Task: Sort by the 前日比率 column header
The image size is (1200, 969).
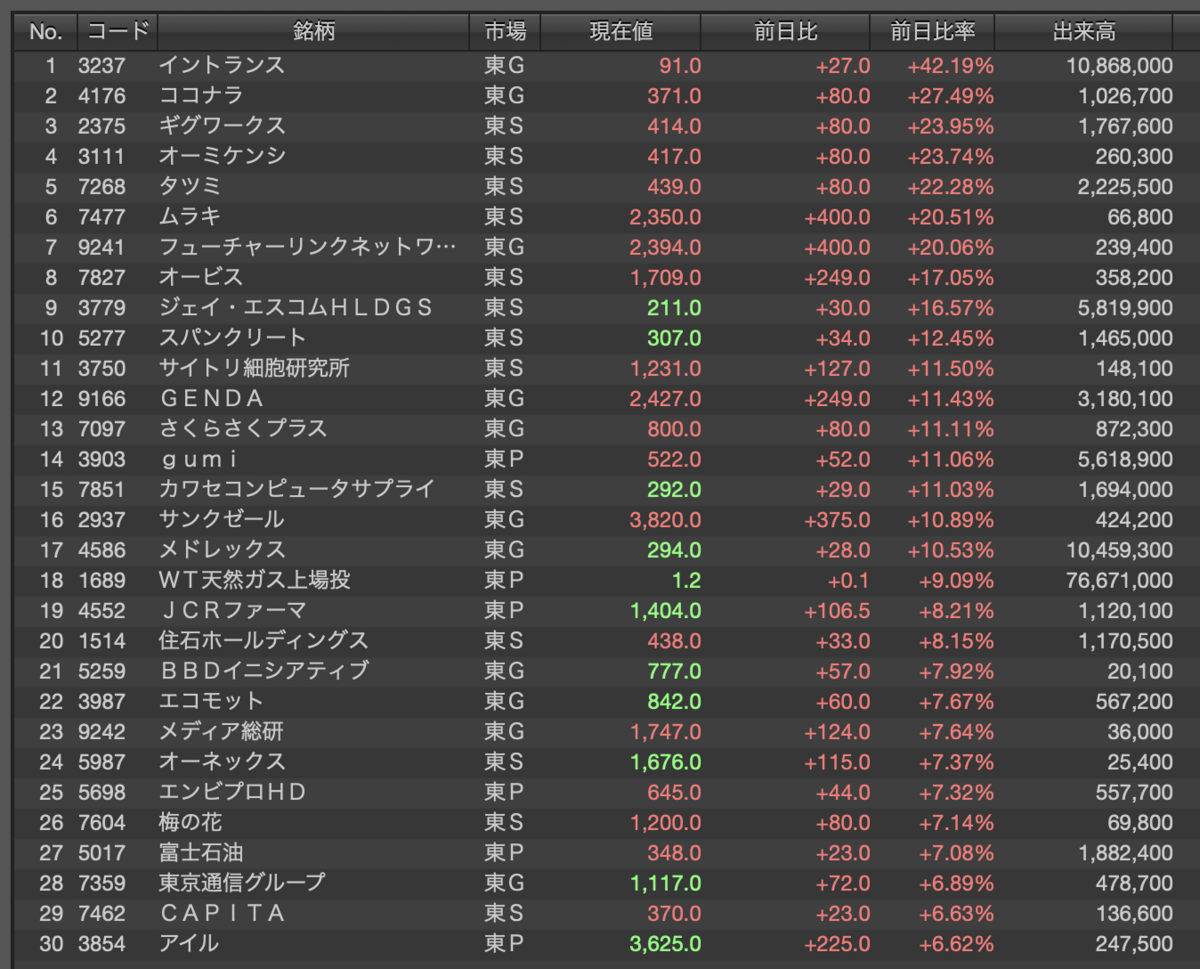Action: (933, 32)
